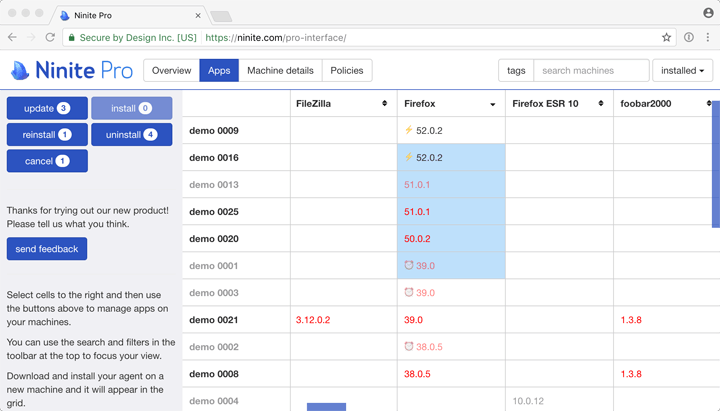Click the update button with 3 pending
720x411 pixels.
click(x=47, y=108)
